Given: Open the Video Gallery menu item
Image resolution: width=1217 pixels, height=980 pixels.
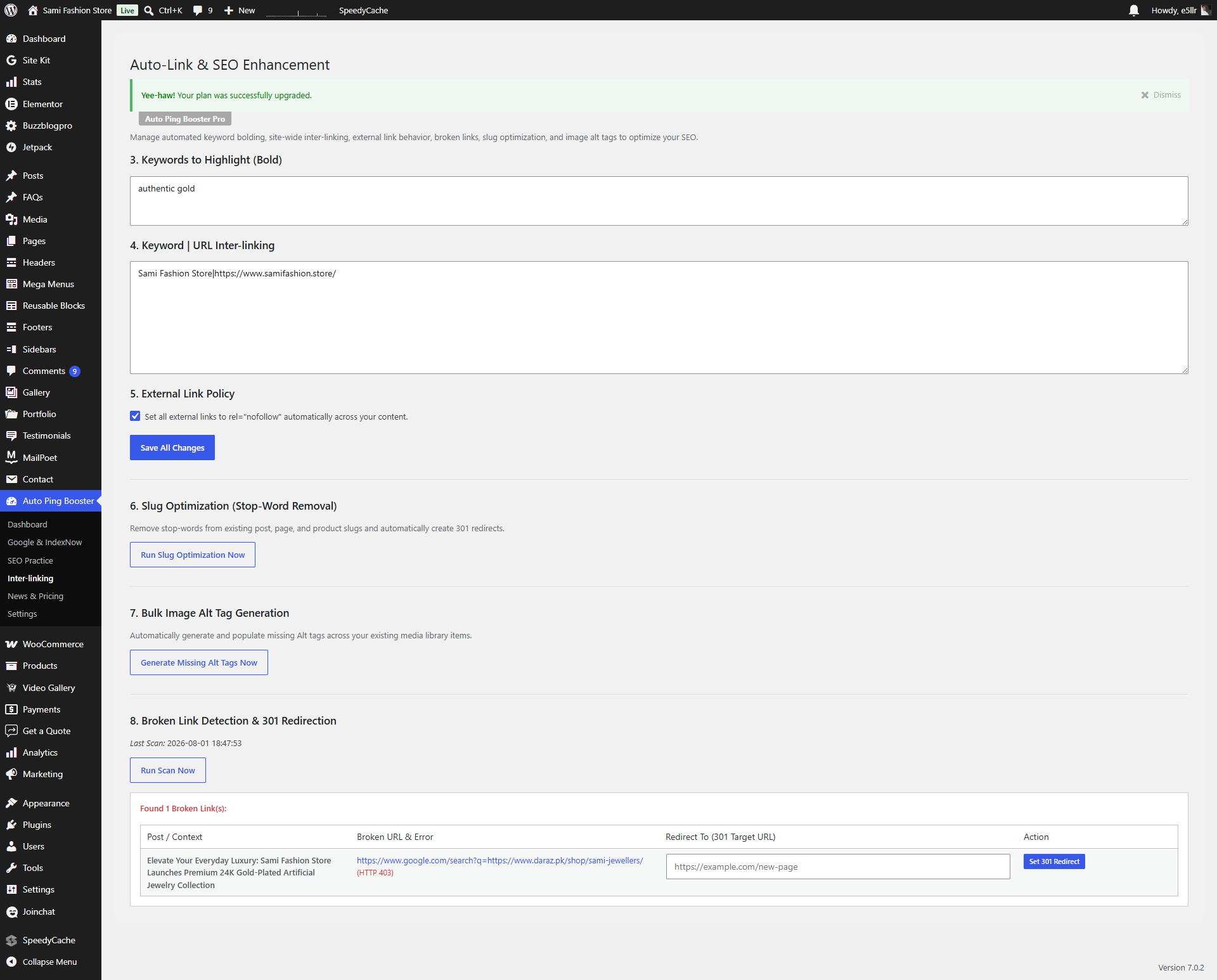Looking at the screenshot, I should [x=49, y=688].
